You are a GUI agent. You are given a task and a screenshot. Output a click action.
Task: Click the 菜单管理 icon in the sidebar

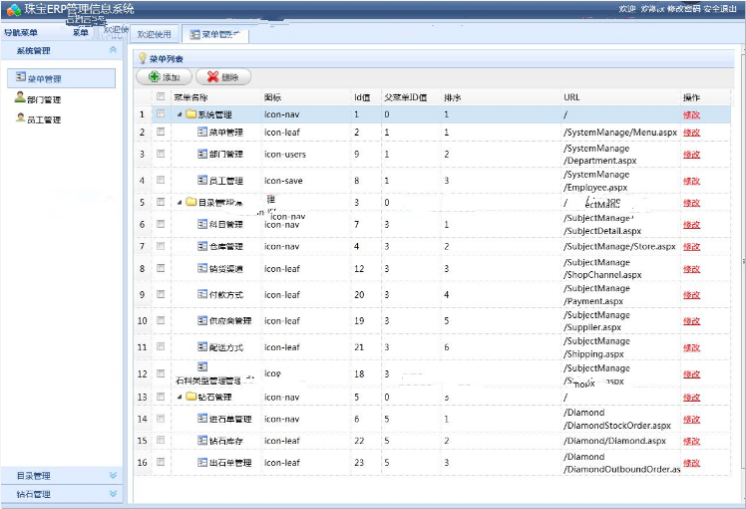coord(20,76)
